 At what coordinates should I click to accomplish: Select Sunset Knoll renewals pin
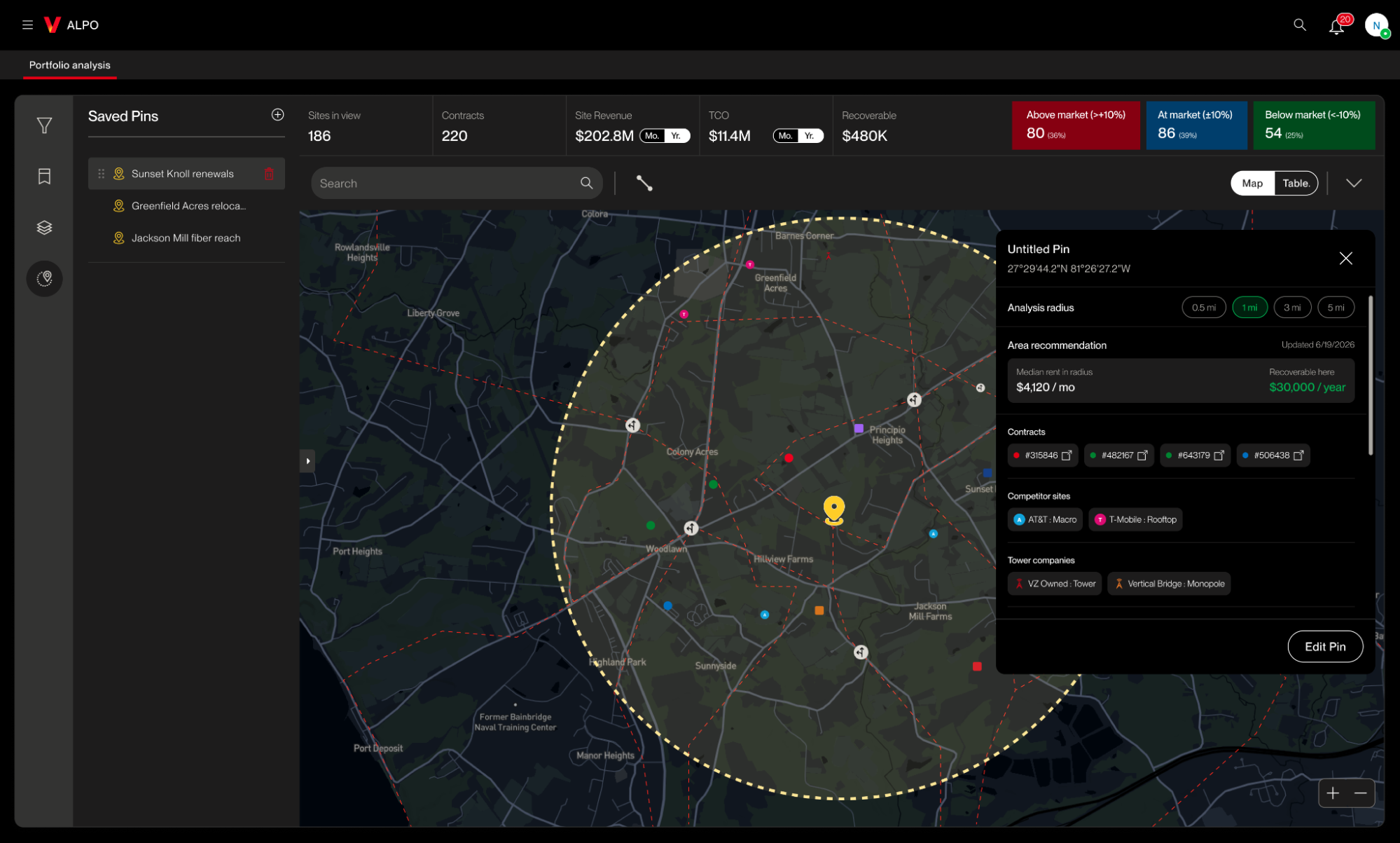coord(186,174)
